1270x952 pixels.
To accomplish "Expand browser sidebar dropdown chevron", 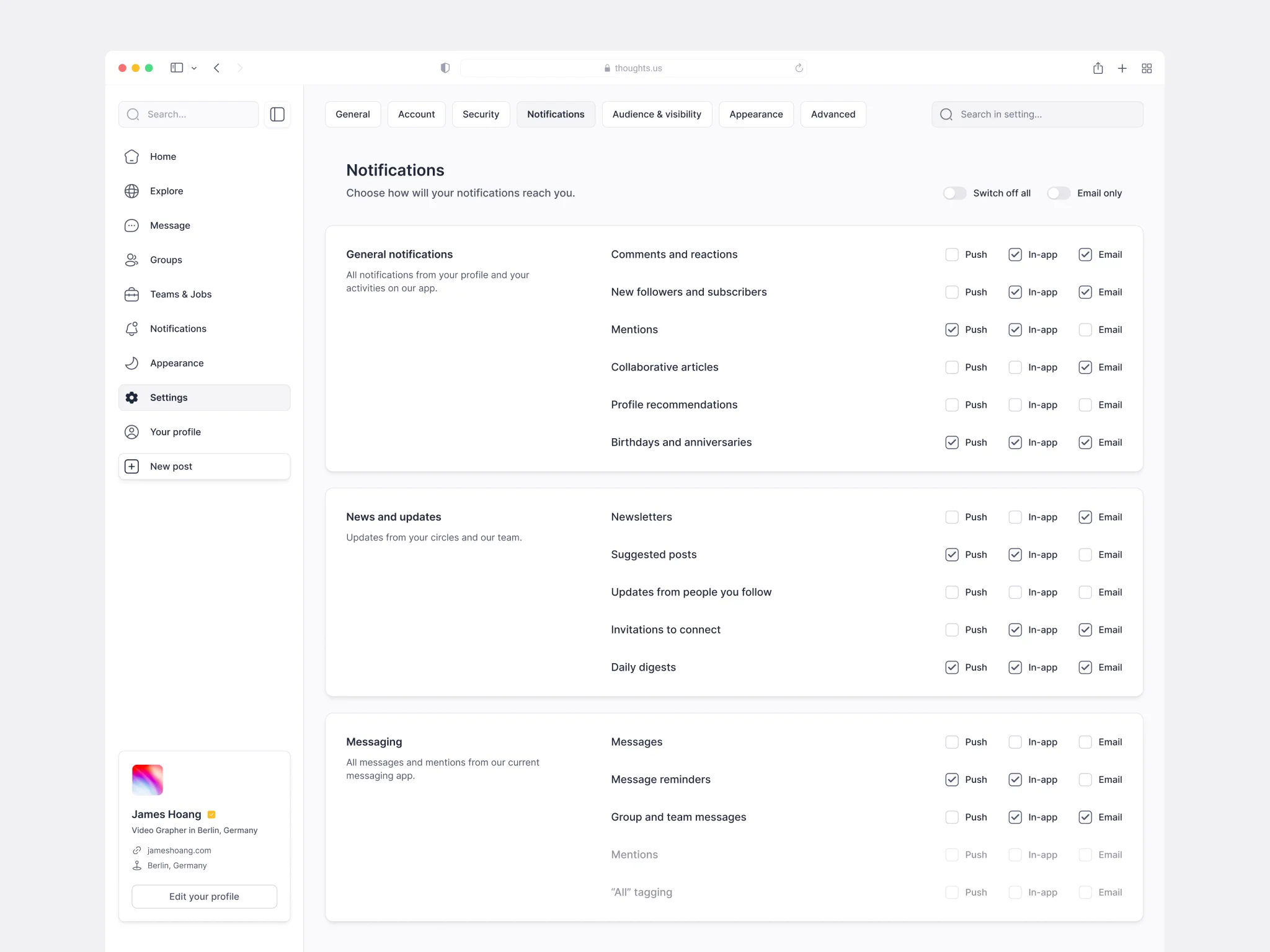I will 194,68.
